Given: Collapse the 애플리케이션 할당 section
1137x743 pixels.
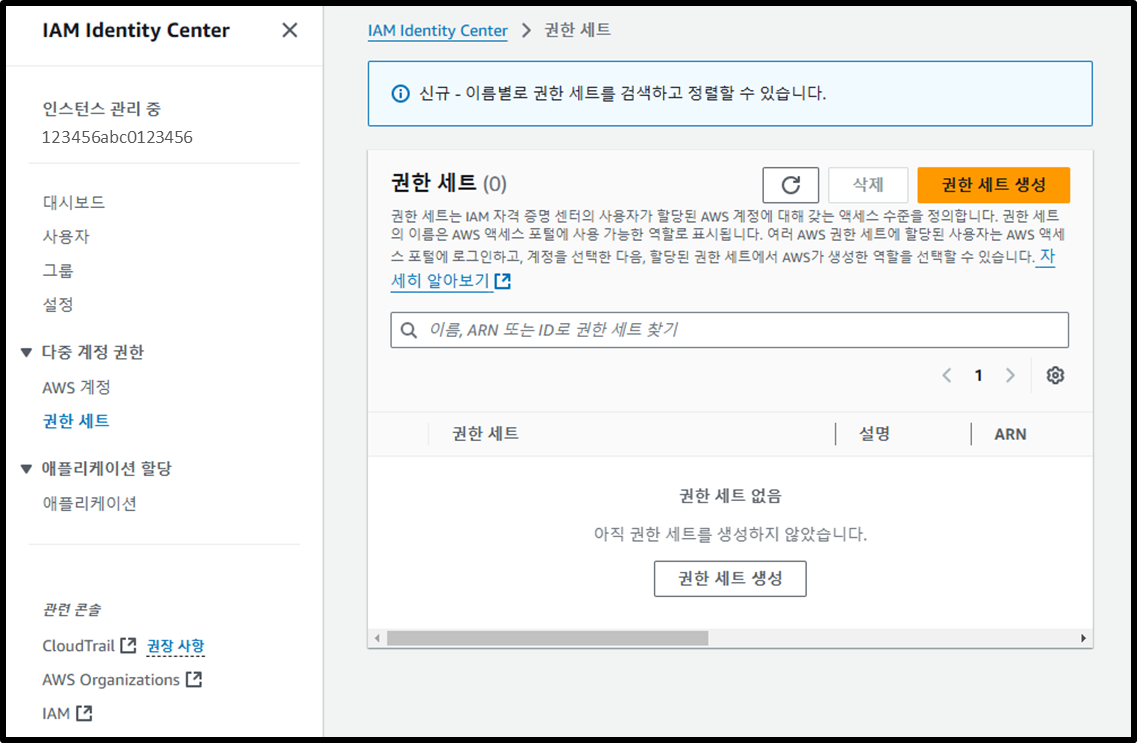Looking at the screenshot, I should (x=27, y=469).
